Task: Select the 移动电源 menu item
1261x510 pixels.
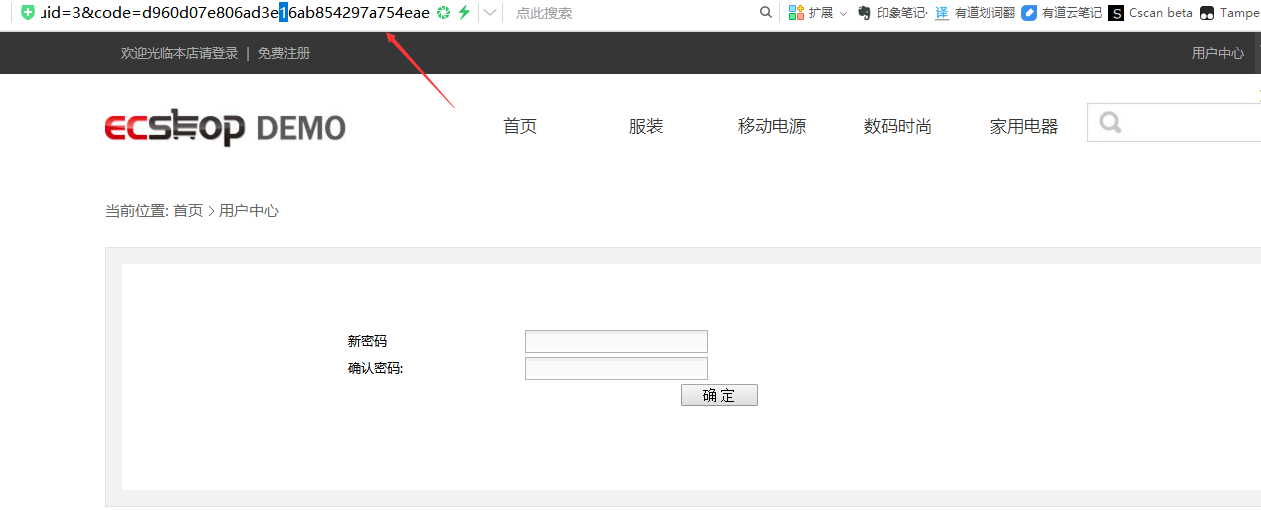Action: pyautogui.click(x=772, y=126)
